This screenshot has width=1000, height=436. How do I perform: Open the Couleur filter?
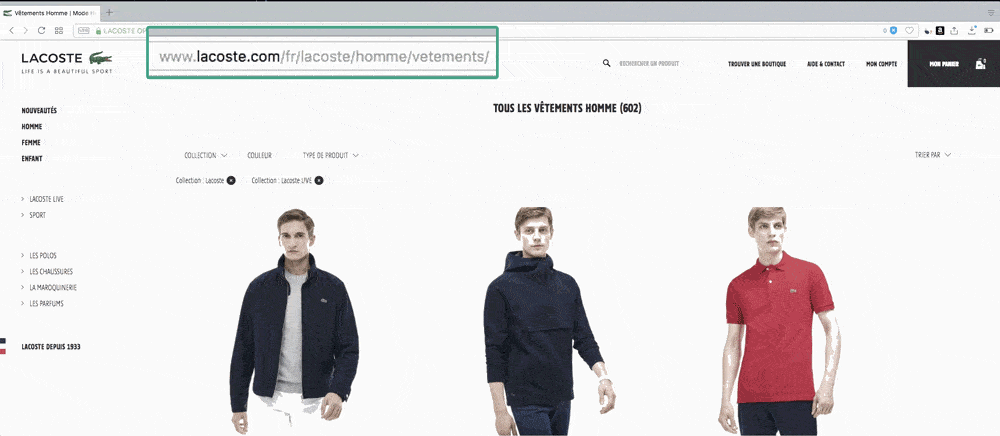coord(260,155)
